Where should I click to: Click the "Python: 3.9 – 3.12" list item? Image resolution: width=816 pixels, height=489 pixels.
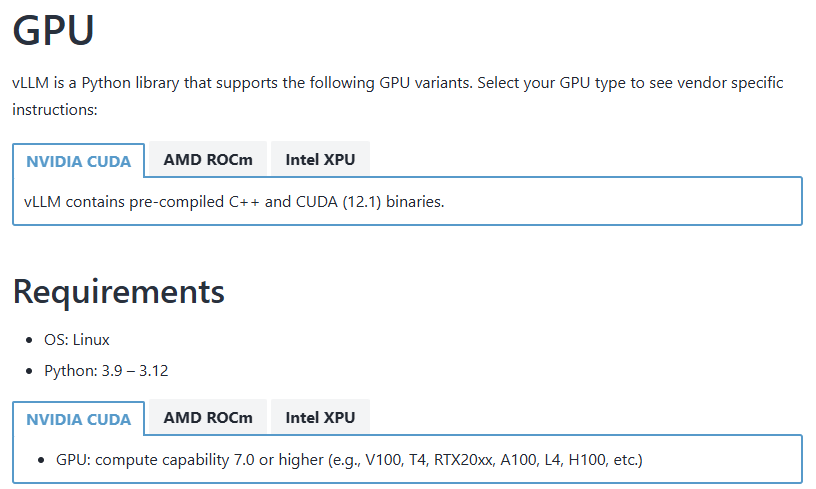(x=106, y=371)
